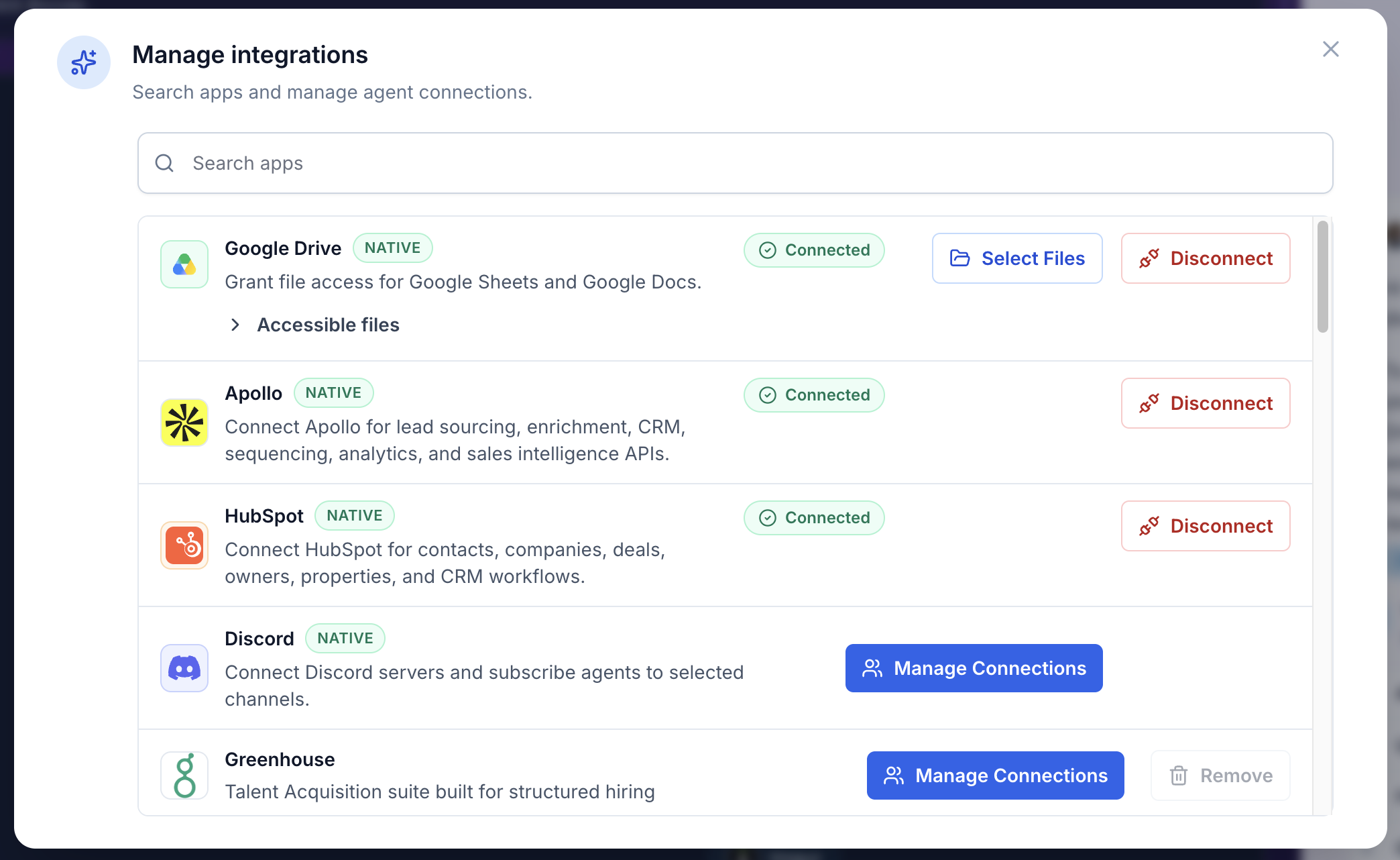Click 'Talent Acquisition suite' description
Screen dimensions: 1400x860
(x=440, y=792)
